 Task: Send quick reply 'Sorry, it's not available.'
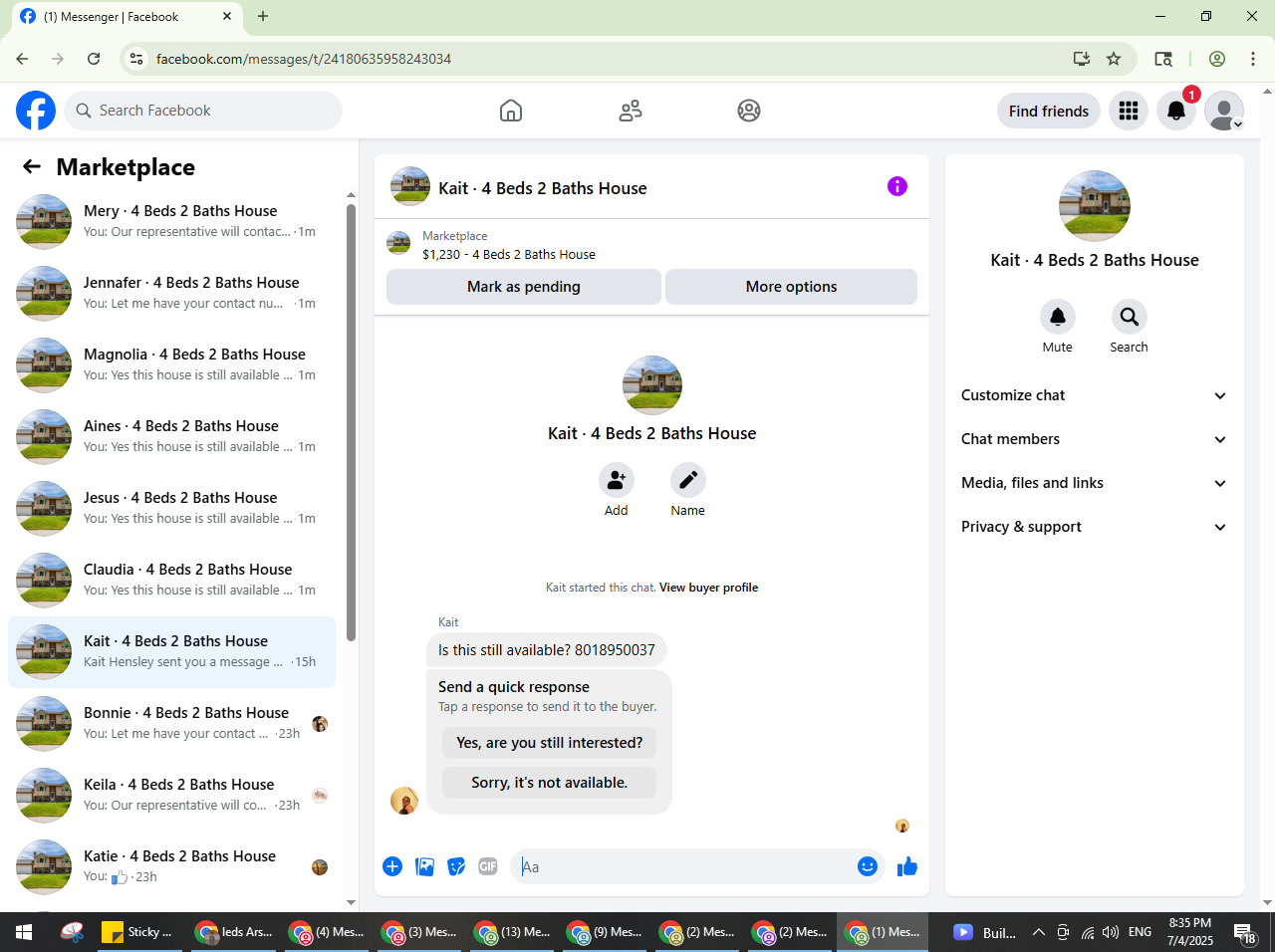pyautogui.click(x=550, y=783)
